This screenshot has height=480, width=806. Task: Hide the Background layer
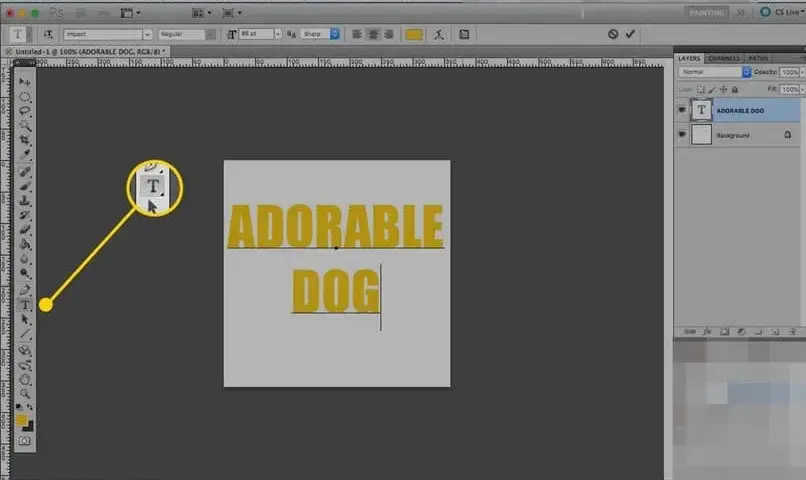click(682, 135)
